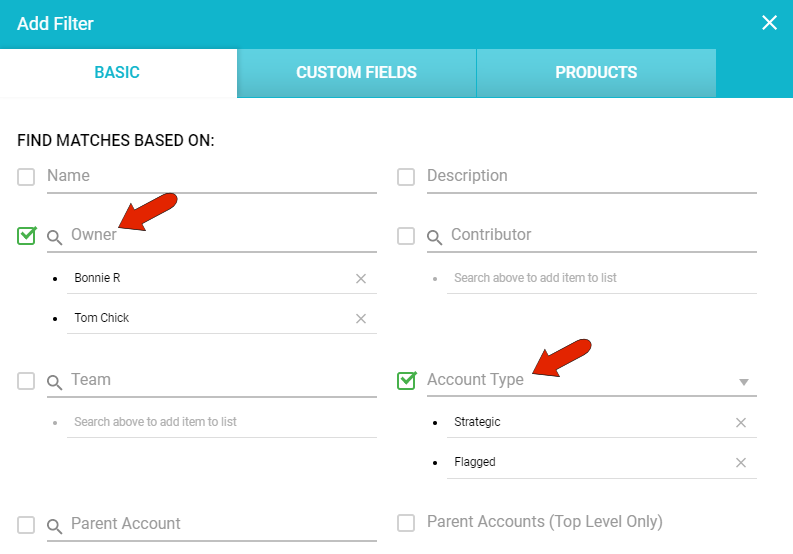The width and height of the screenshot is (793, 554).
Task: Uncheck the Owner filter checkbox
Action: click(x=26, y=236)
